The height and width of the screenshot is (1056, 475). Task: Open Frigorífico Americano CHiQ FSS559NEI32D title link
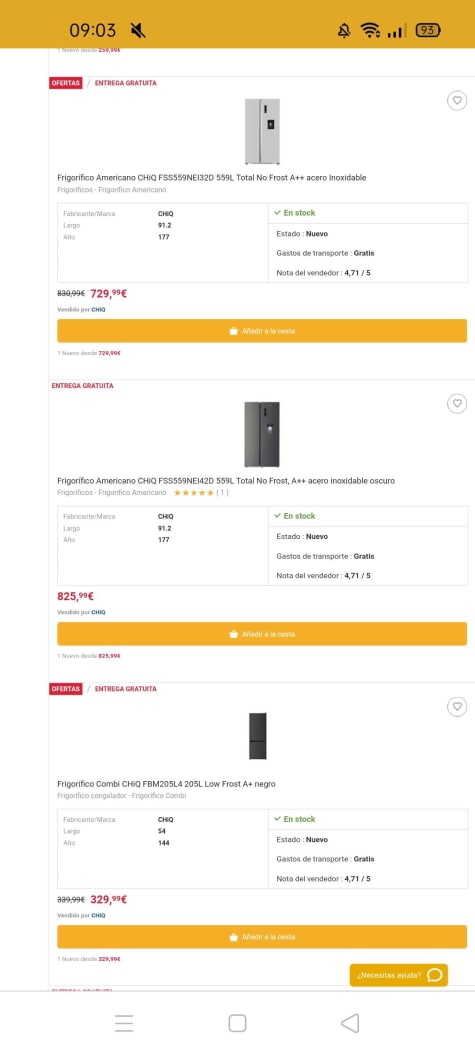click(212, 178)
